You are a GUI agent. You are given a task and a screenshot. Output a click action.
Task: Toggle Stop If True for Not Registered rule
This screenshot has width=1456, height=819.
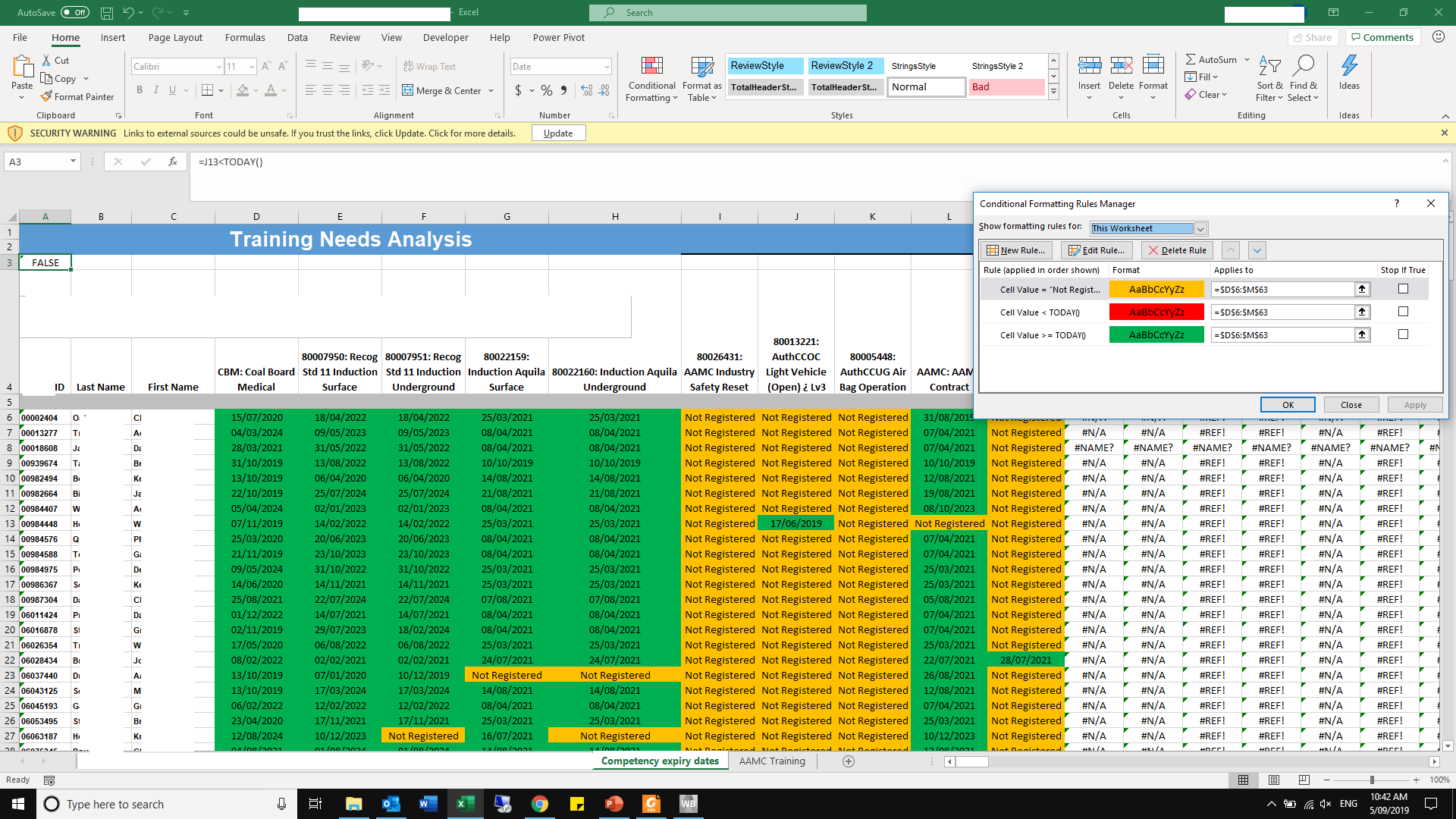click(1403, 289)
